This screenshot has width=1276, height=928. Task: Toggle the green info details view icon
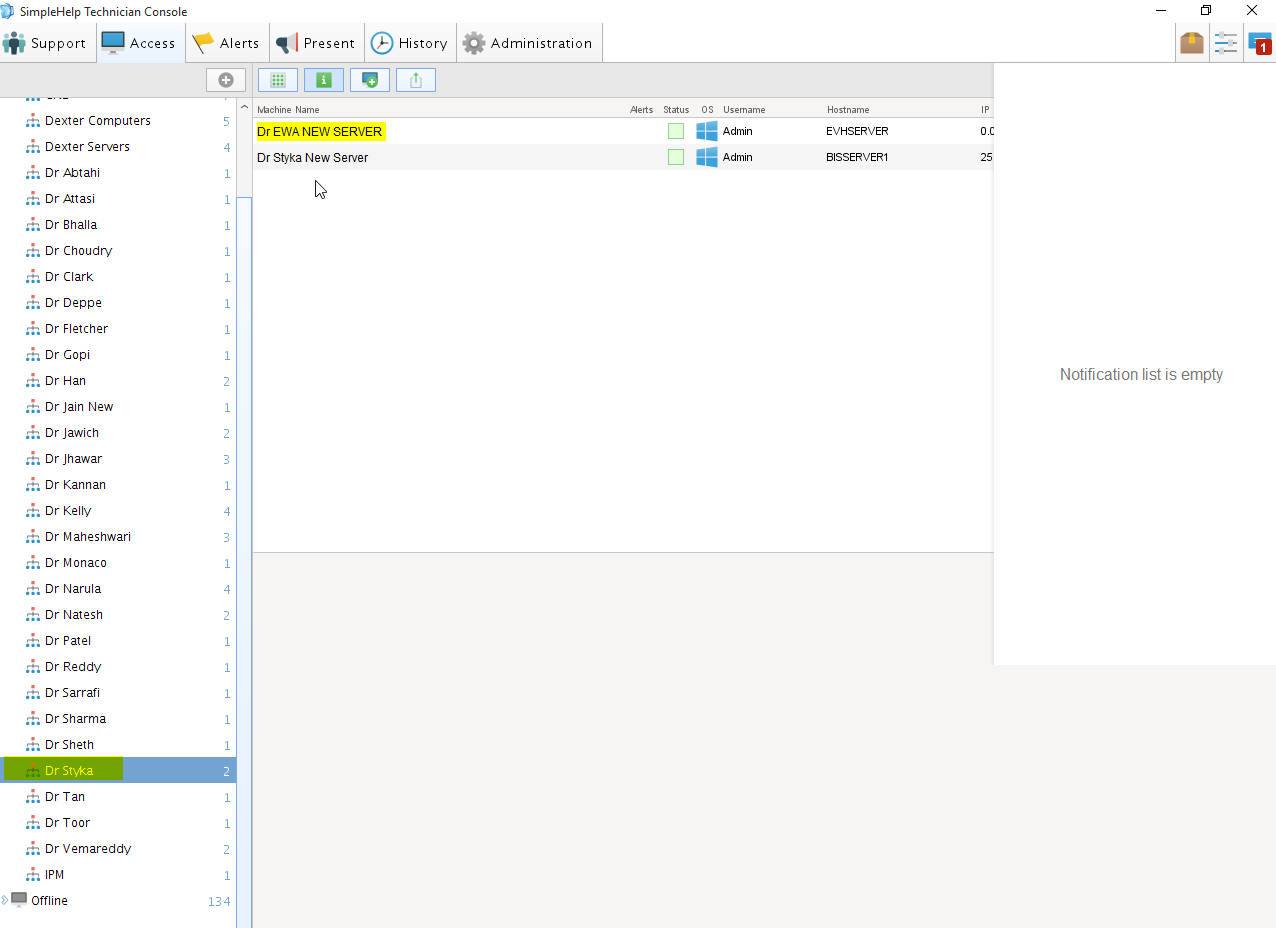coord(324,80)
